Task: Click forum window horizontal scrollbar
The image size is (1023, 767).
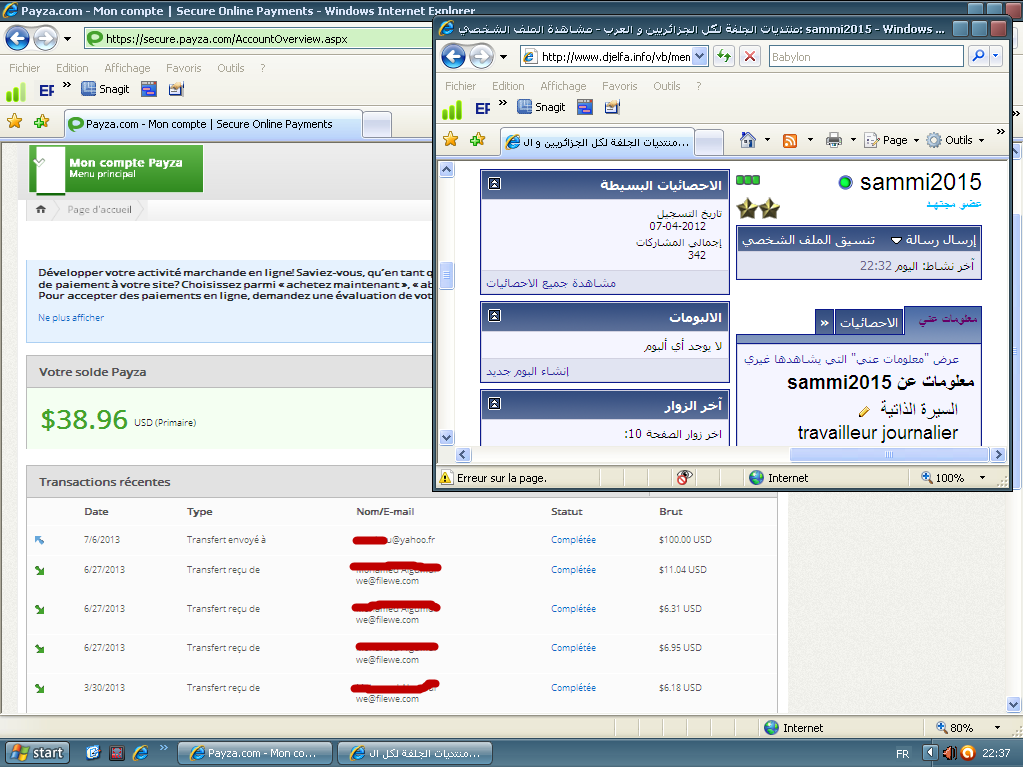Action: point(889,455)
